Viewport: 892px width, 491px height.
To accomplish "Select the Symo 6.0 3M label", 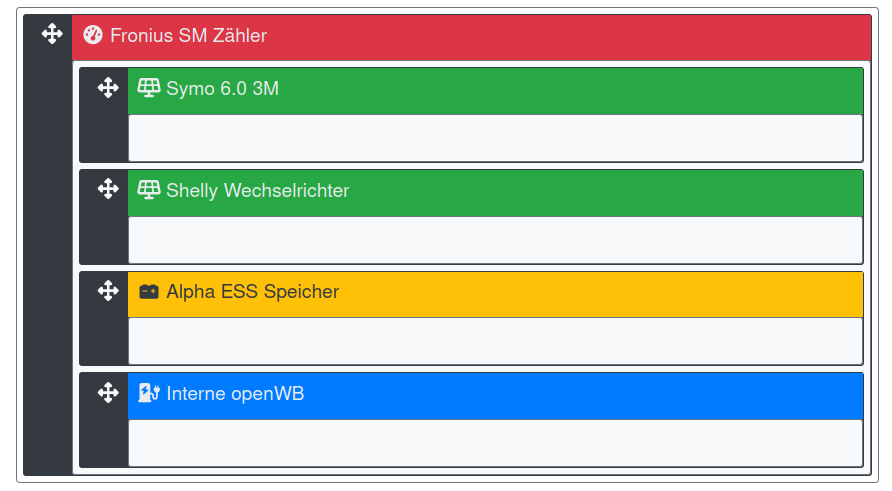I will (x=222, y=89).
